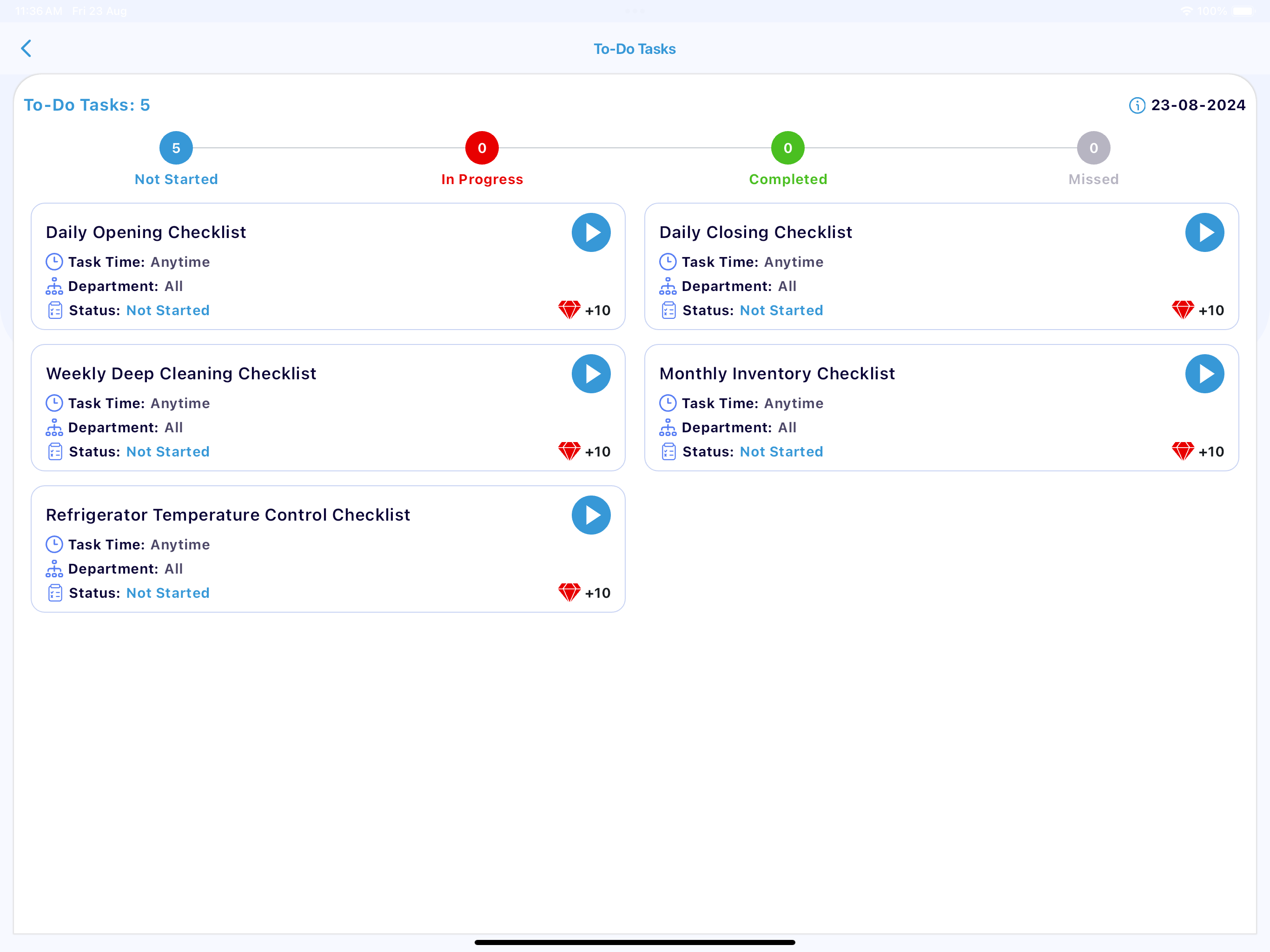This screenshot has height=952, width=1270.
Task: Go back using the back chevron
Action: click(26, 49)
